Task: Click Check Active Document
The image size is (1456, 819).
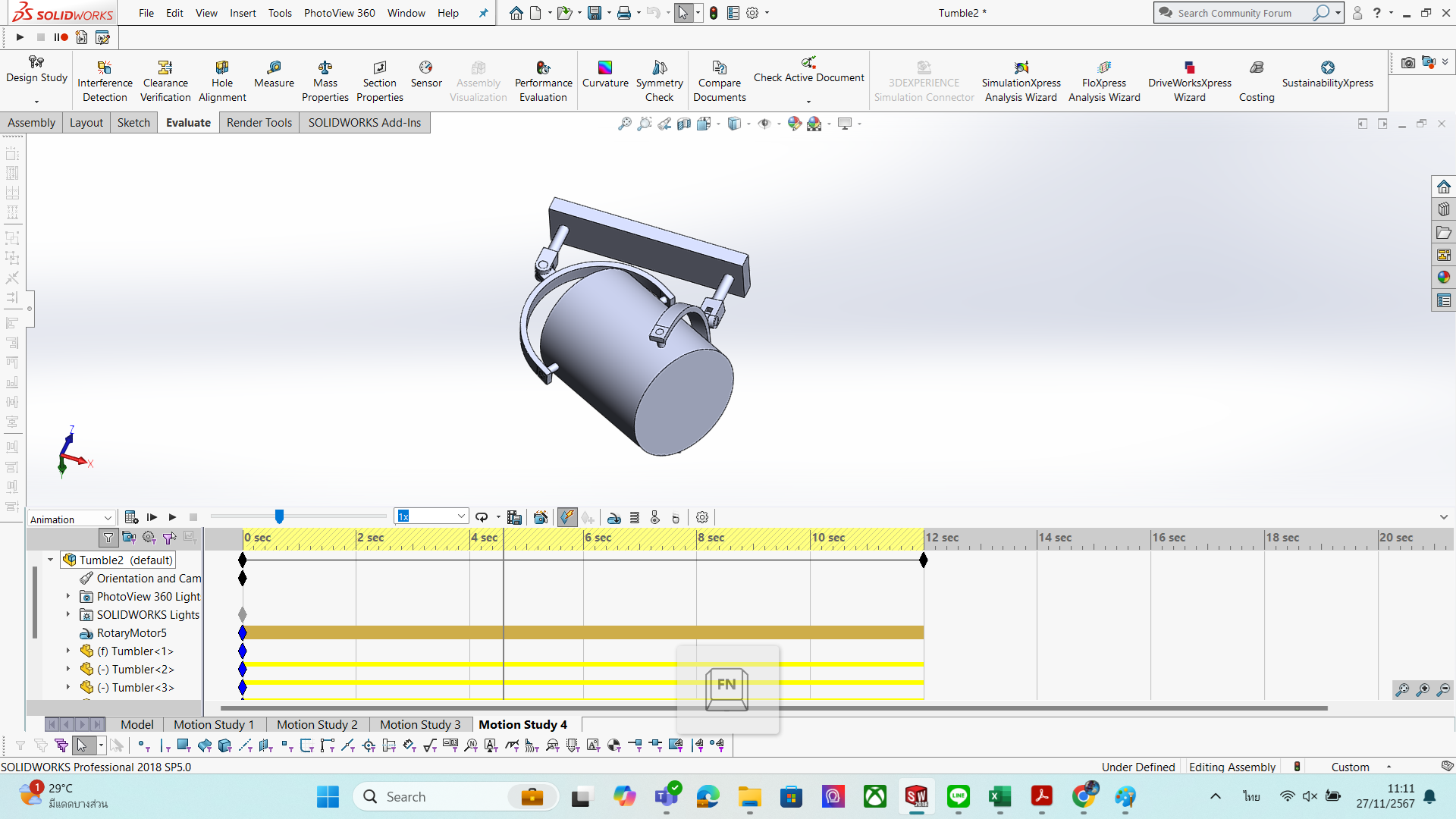Action: 808,71
